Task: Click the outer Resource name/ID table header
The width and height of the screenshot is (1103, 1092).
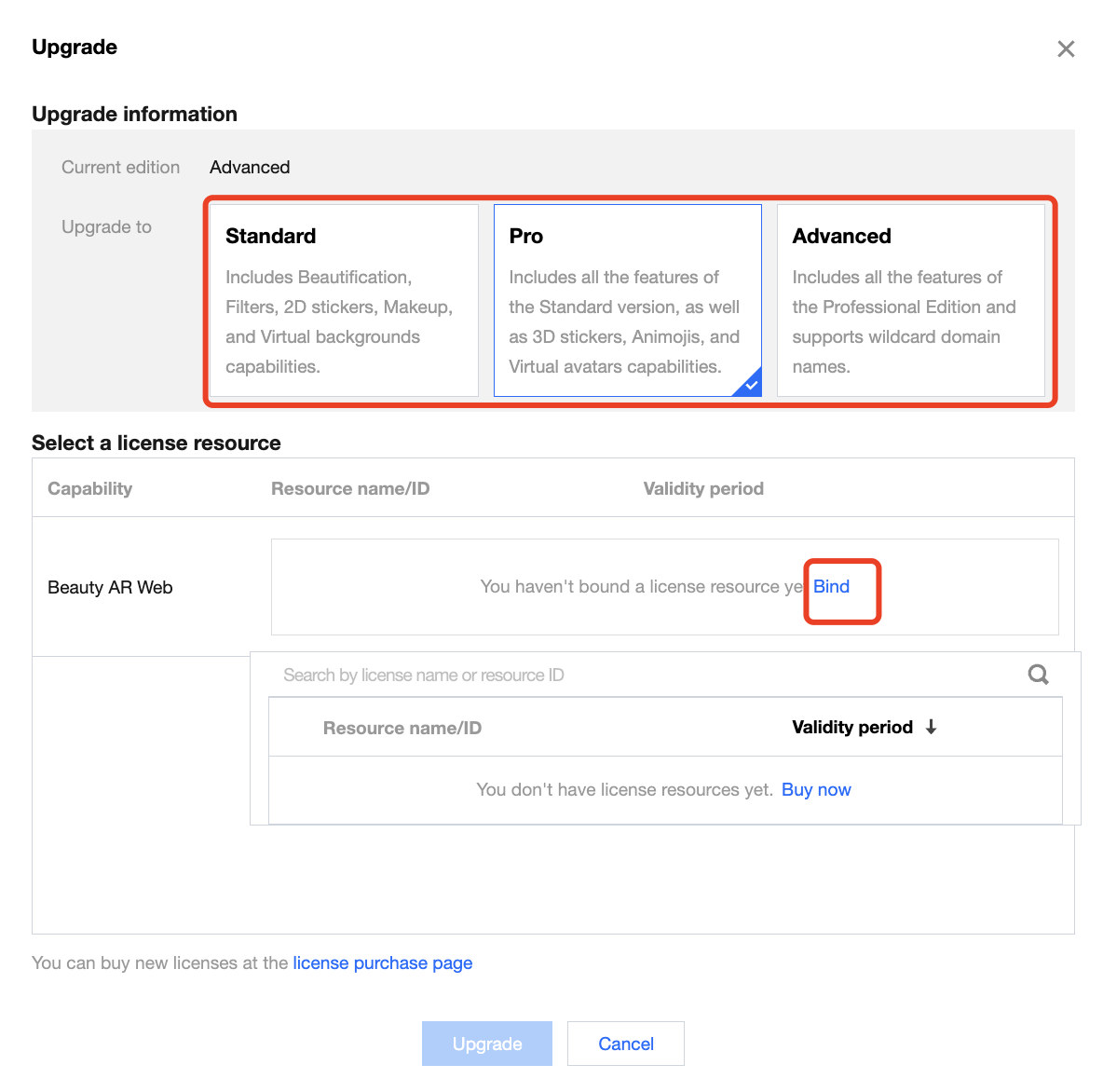Action: [x=350, y=489]
